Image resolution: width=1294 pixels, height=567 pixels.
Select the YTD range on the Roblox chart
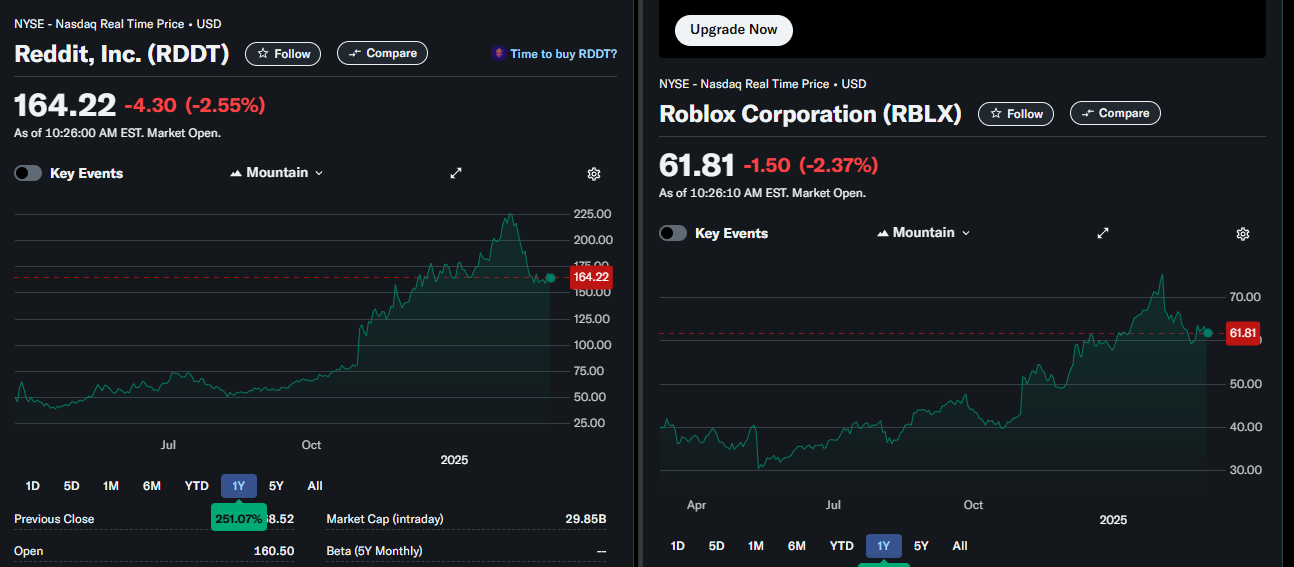(841, 546)
